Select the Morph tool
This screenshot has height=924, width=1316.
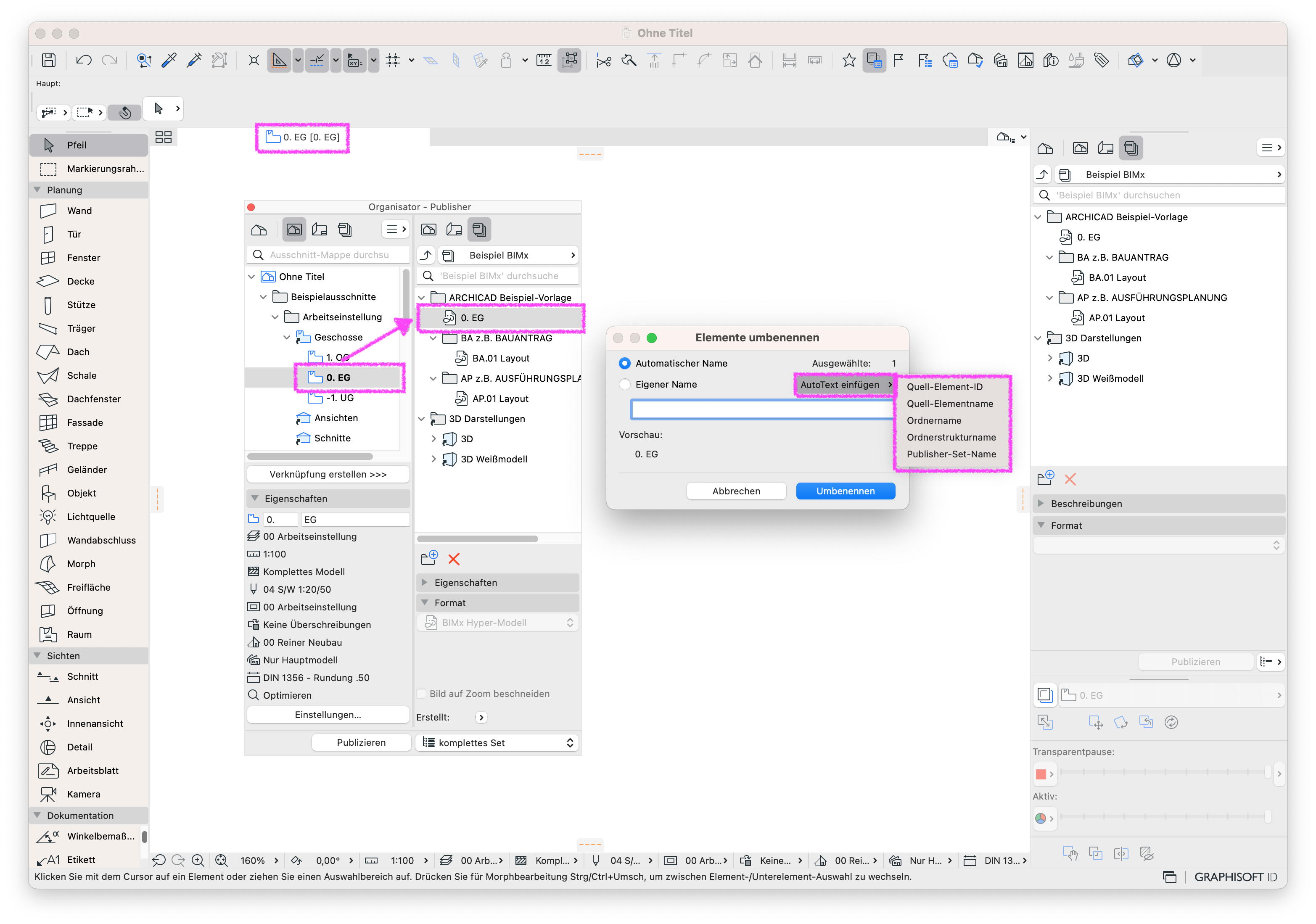pos(89,563)
